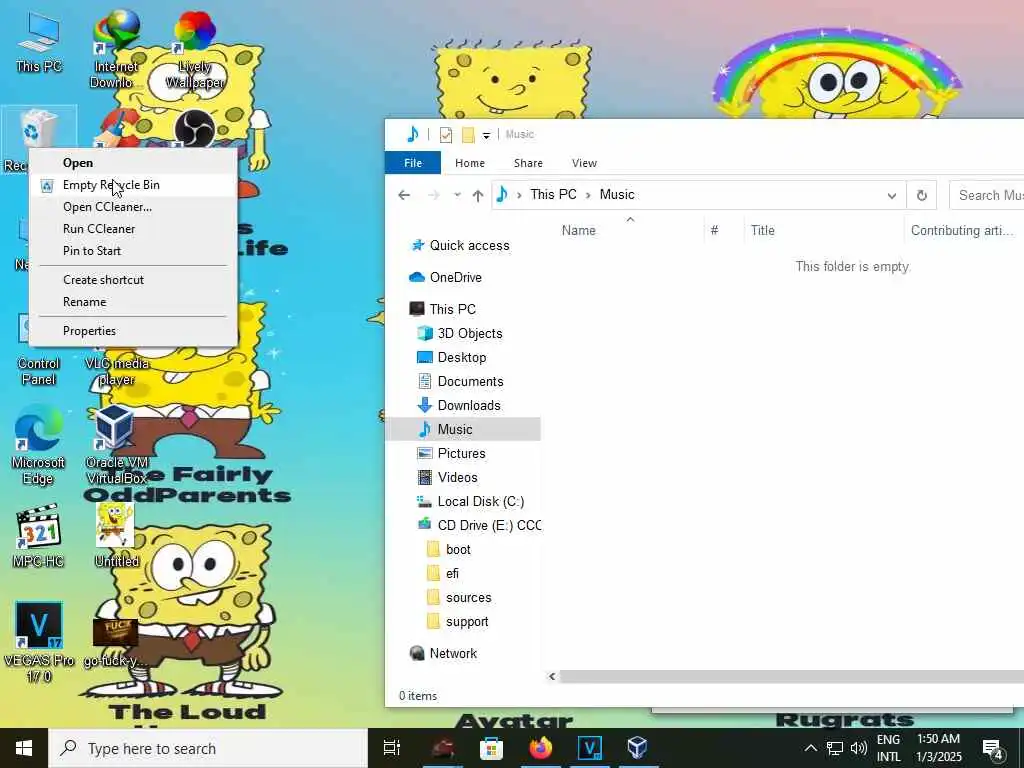Choose Empty Recycle Bin from context menu
Image resolution: width=1024 pixels, height=768 pixels.
click(x=133, y=185)
